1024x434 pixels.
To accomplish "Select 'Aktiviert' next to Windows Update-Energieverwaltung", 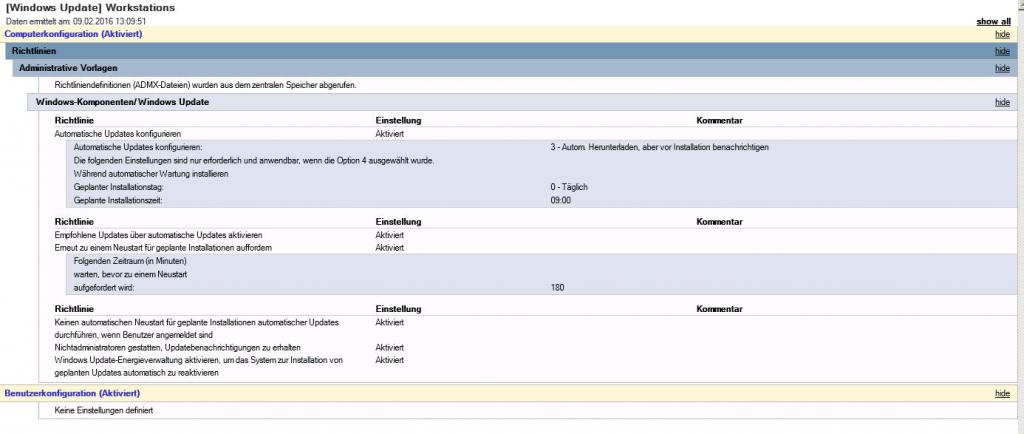I will click(390, 360).
